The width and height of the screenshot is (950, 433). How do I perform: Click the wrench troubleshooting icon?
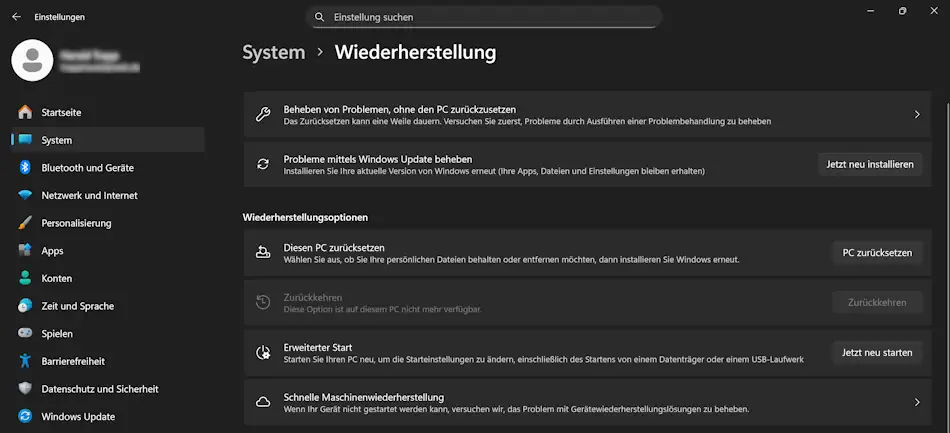[x=263, y=114]
